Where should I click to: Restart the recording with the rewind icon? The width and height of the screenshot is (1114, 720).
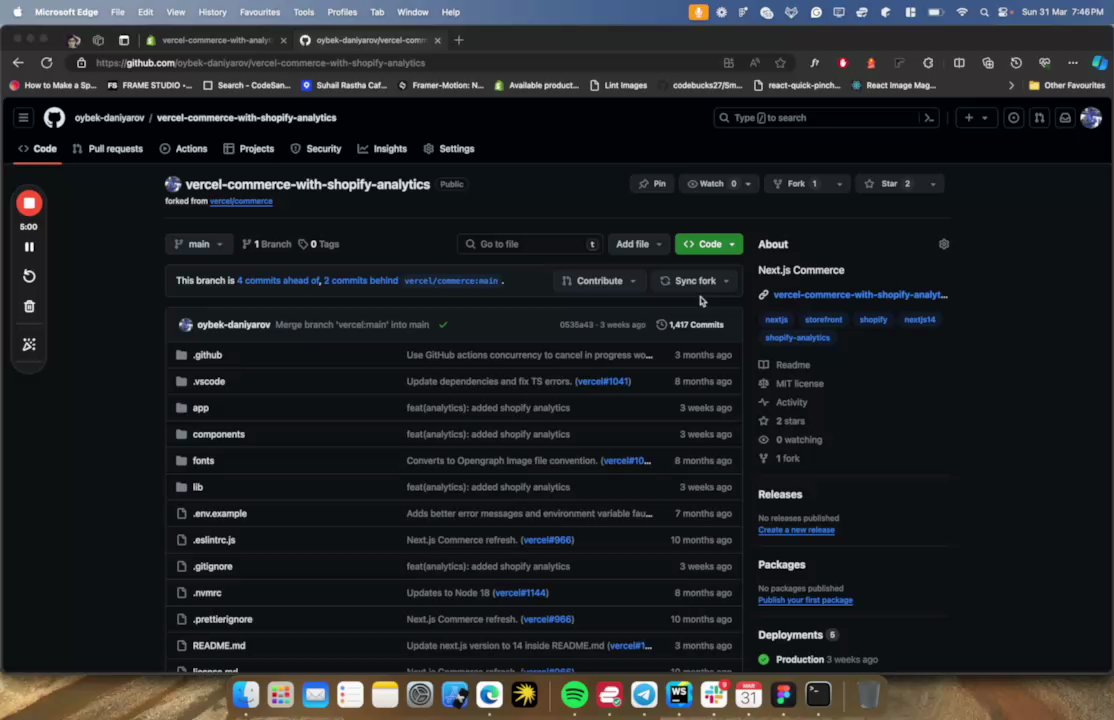pyautogui.click(x=29, y=276)
